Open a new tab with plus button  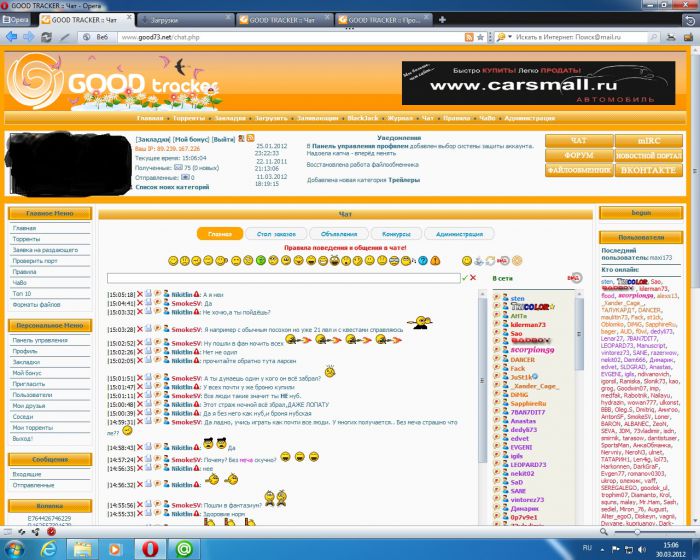click(x=440, y=19)
